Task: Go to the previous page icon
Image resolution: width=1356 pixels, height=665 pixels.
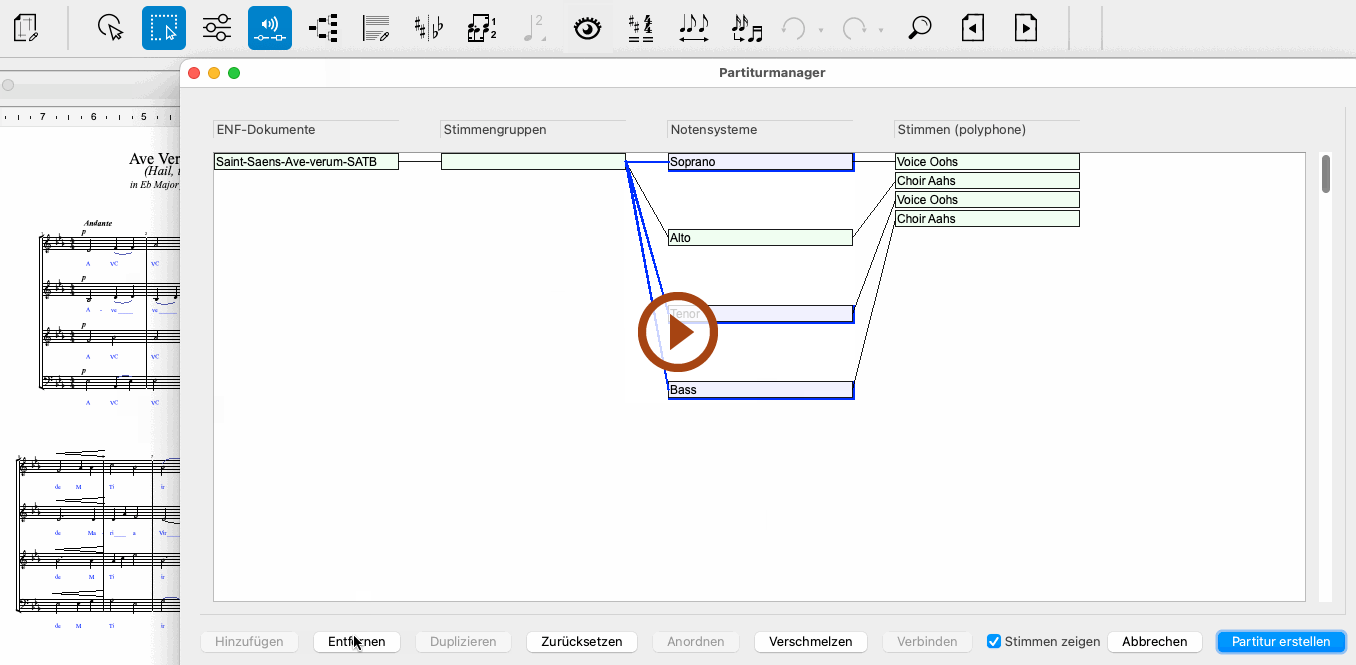Action: pyautogui.click(x=972, y=27)
